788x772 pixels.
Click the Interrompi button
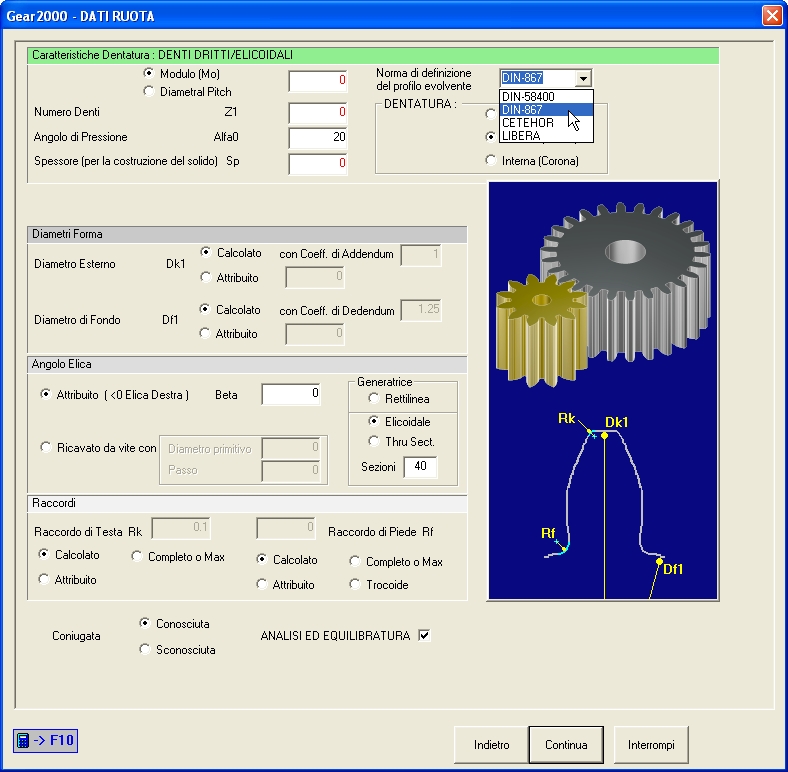651,744
